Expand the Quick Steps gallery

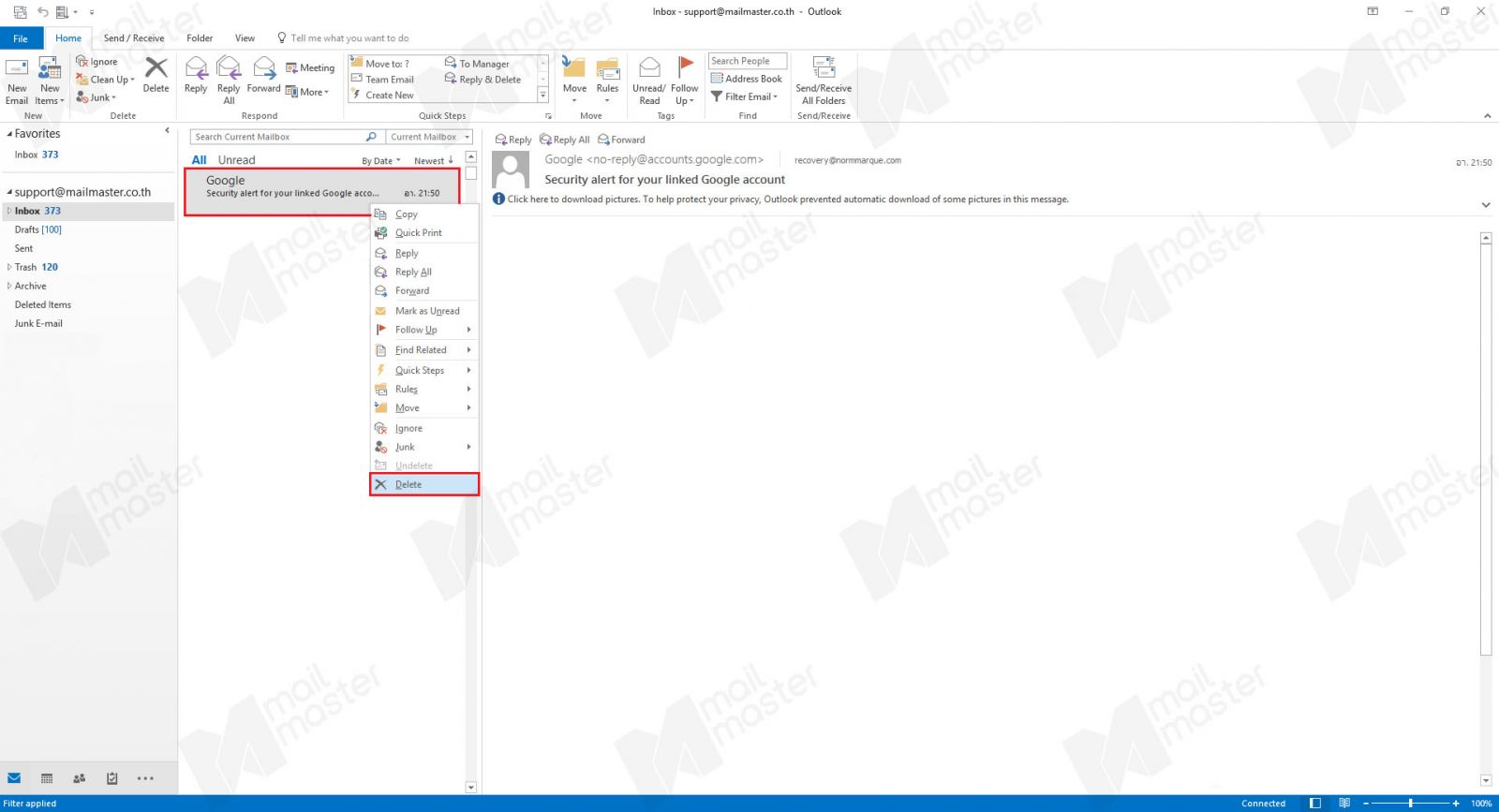[543, 96]
